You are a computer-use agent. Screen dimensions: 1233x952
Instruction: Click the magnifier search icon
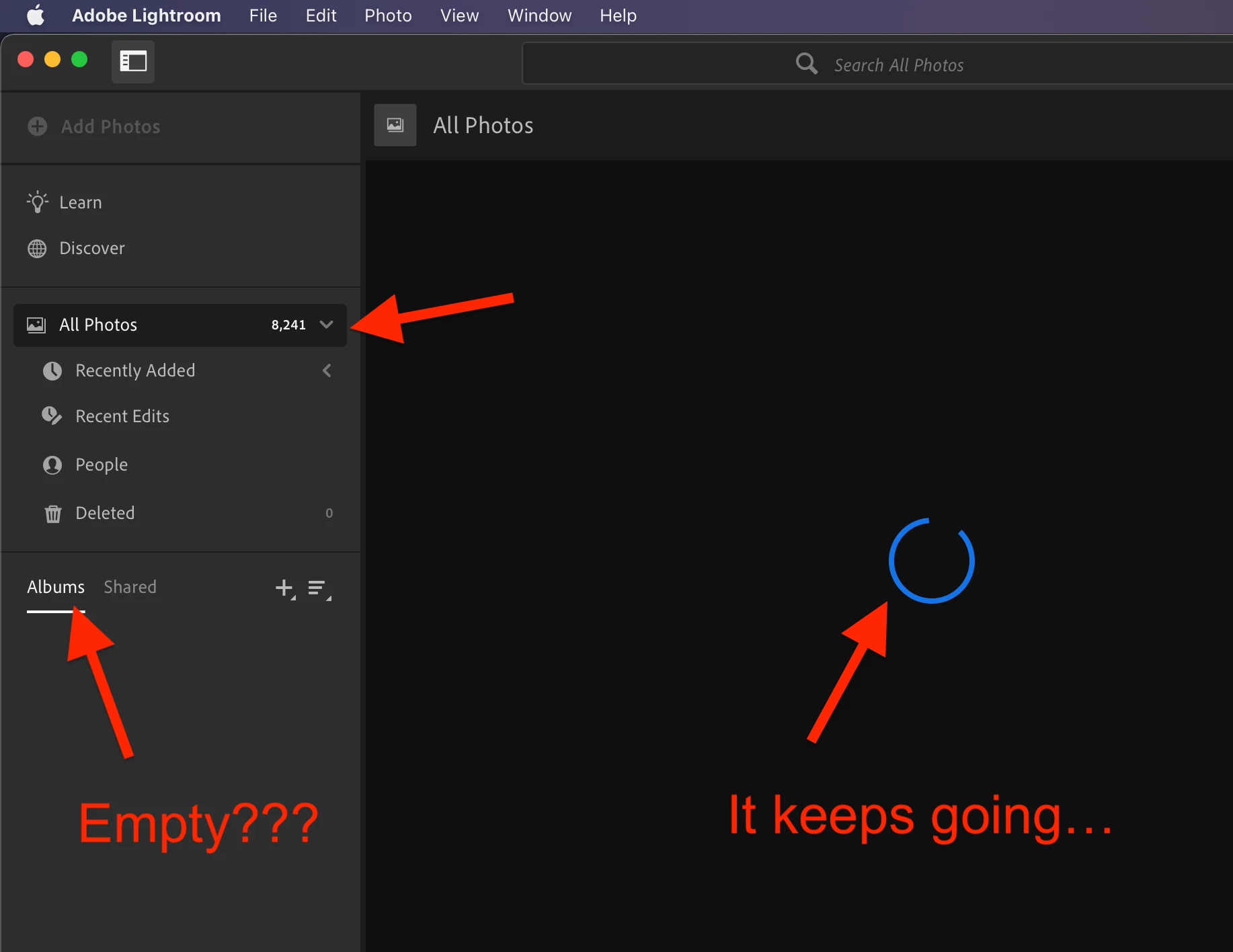click(806, 64)
